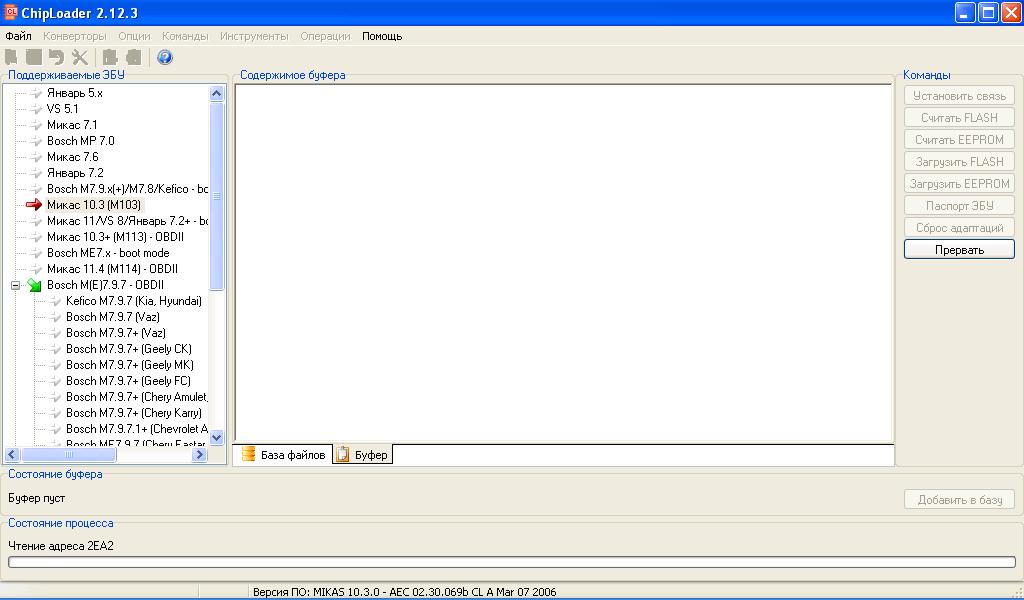Click the Сброс адаптаций button
Viewport: 1024px width, 600px height.
(959, 228)
